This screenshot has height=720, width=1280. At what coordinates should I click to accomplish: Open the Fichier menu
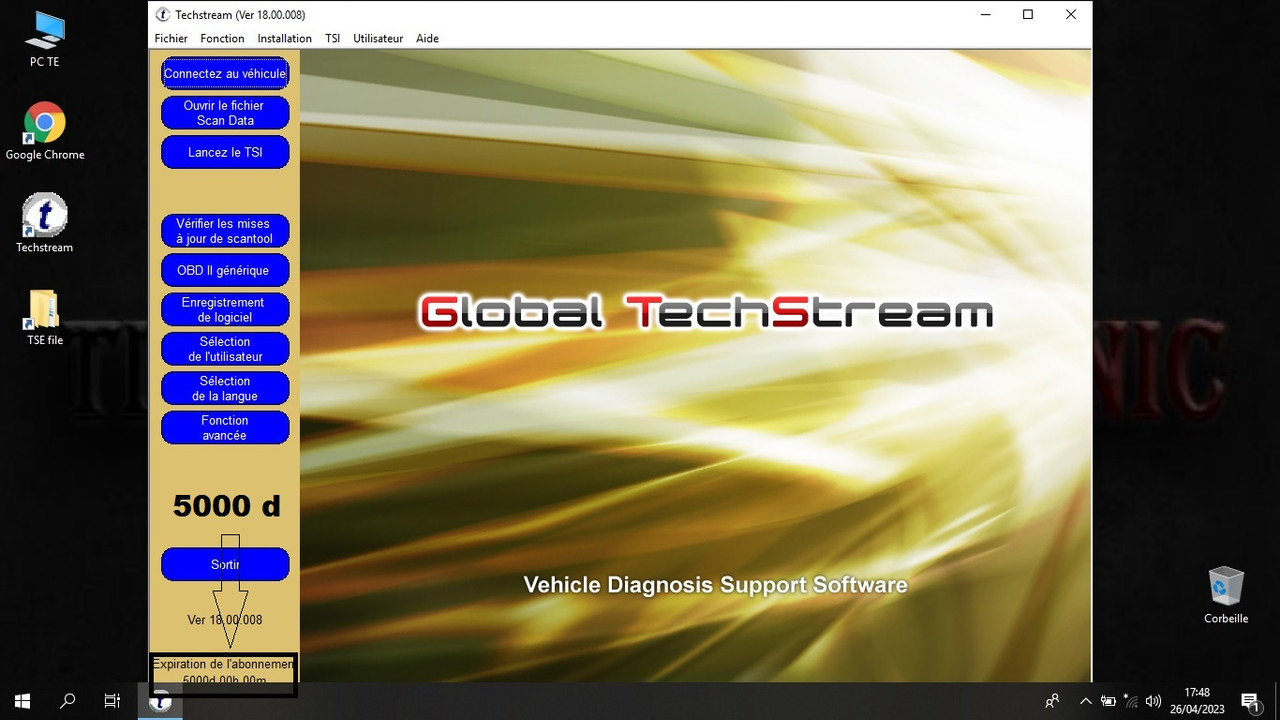(171, 38)
